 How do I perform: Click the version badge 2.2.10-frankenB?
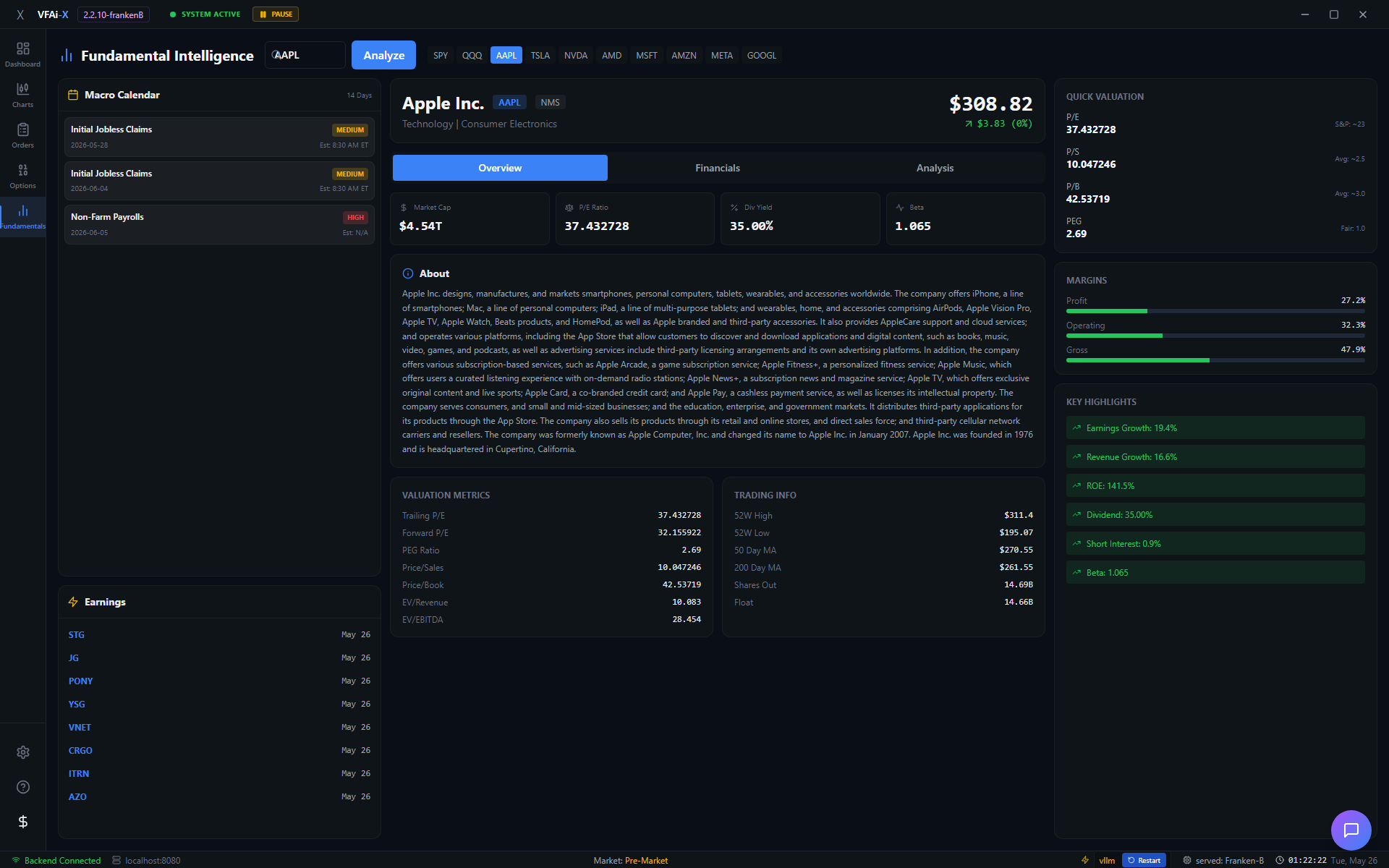[x=114, y=14]
